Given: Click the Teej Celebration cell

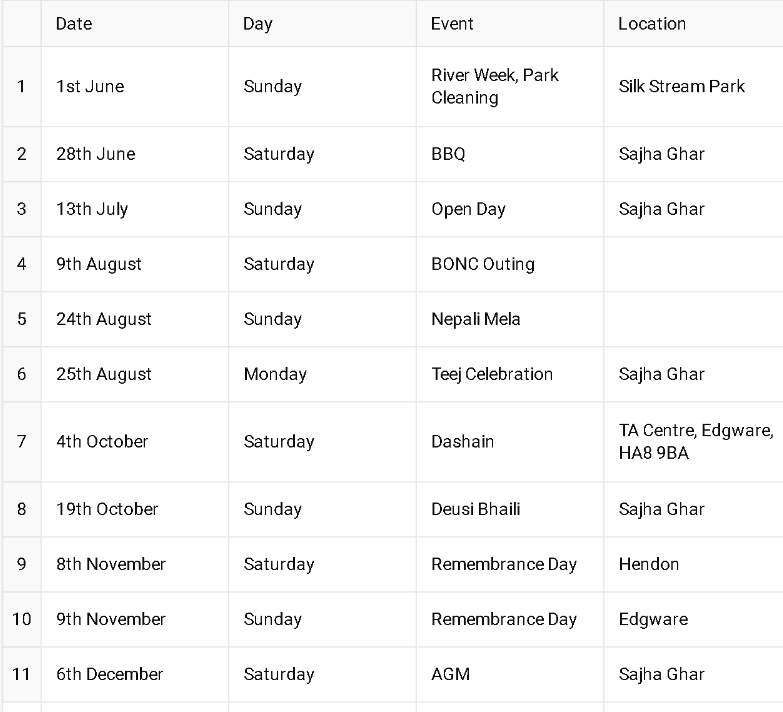Looking at the screenshot, I should click(510, 374).
